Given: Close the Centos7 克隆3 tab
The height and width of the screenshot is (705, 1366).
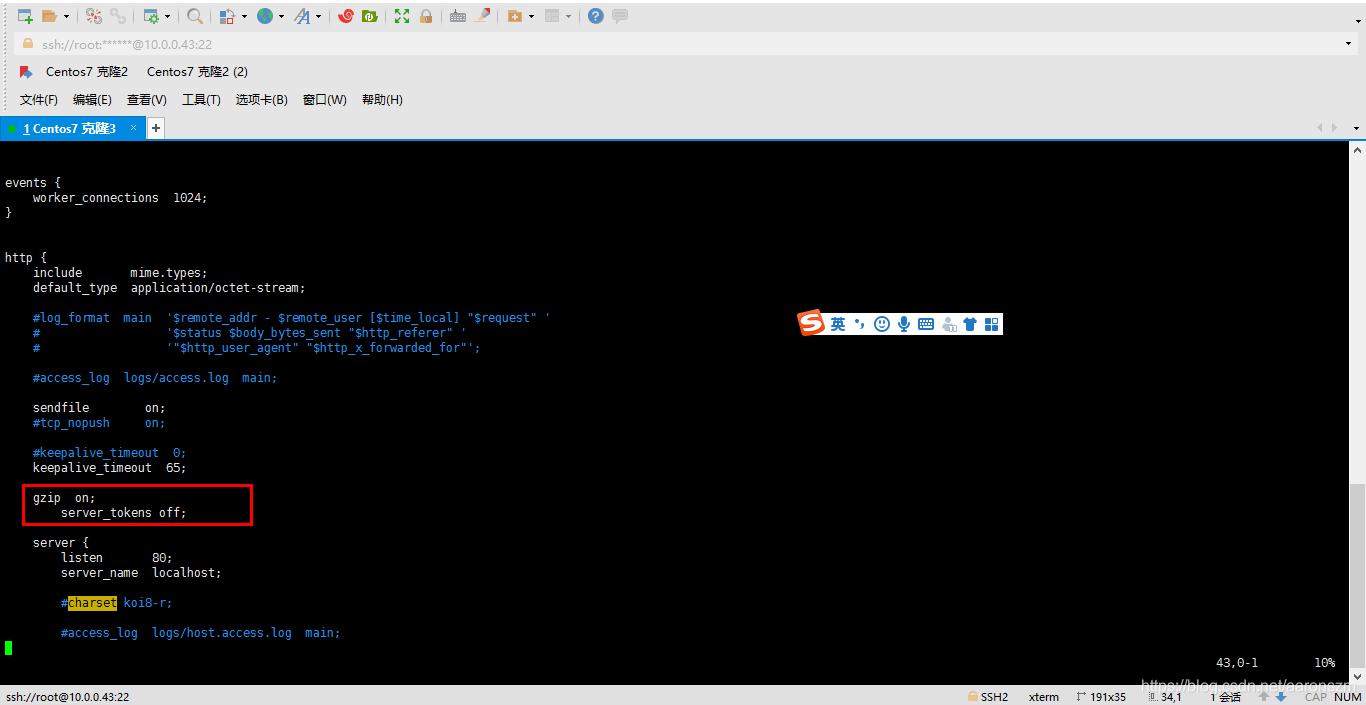Looking at the screenshot, I should pyautogui.click(x=134, y=128).
